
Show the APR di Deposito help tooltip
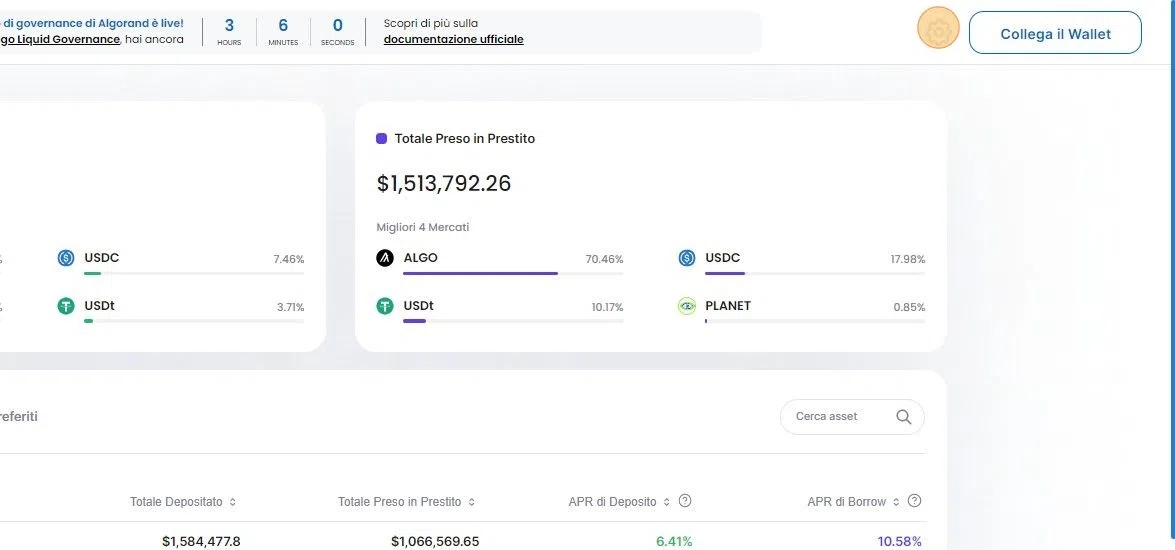[x=685, y=501]
